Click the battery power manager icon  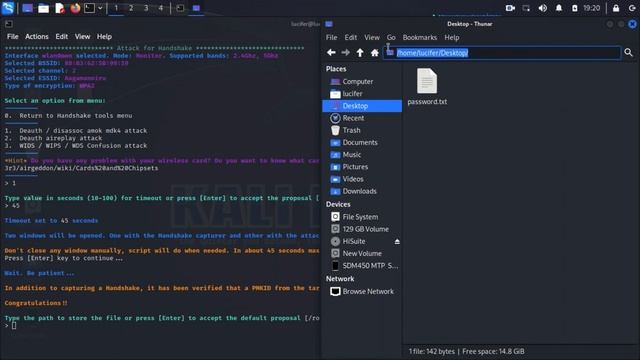click(x=574, y=8)
